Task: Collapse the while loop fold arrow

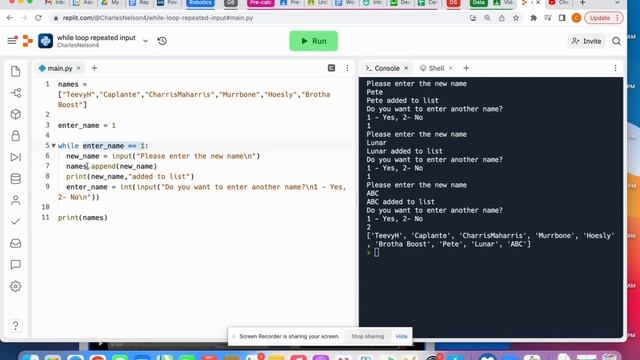Action: 53,146
